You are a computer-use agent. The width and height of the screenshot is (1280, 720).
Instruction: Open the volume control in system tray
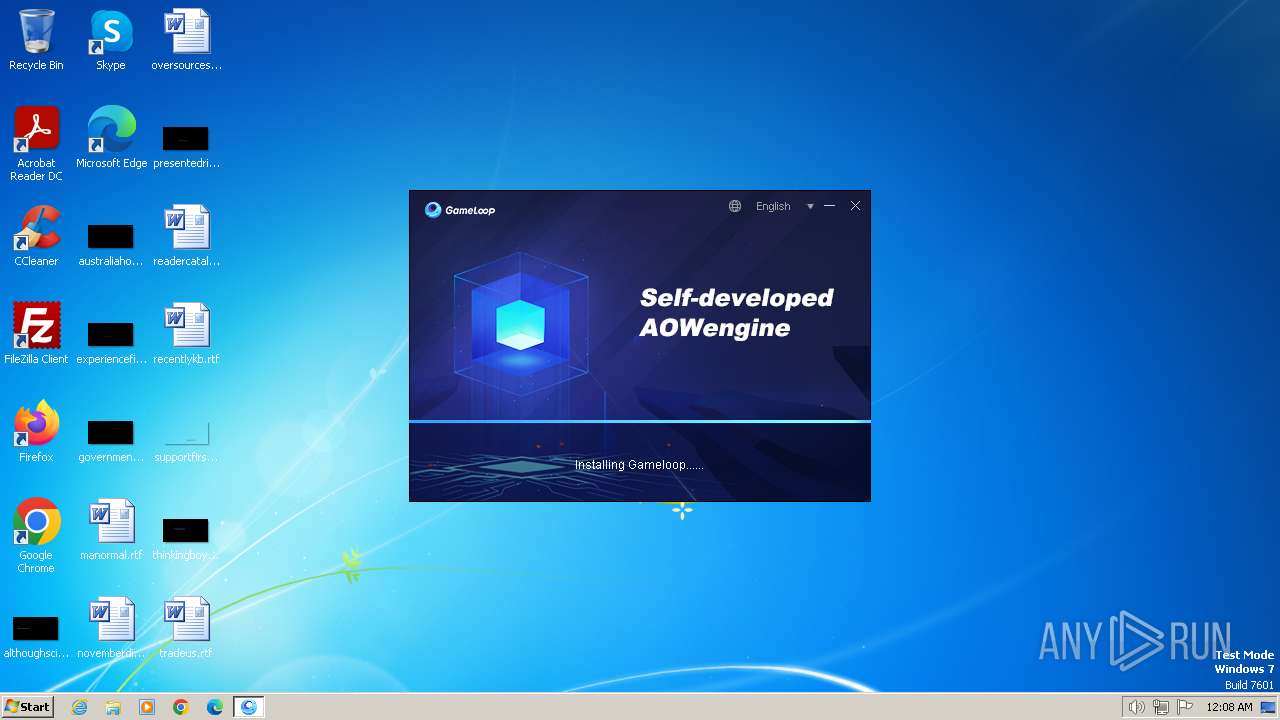[1136, 707]
